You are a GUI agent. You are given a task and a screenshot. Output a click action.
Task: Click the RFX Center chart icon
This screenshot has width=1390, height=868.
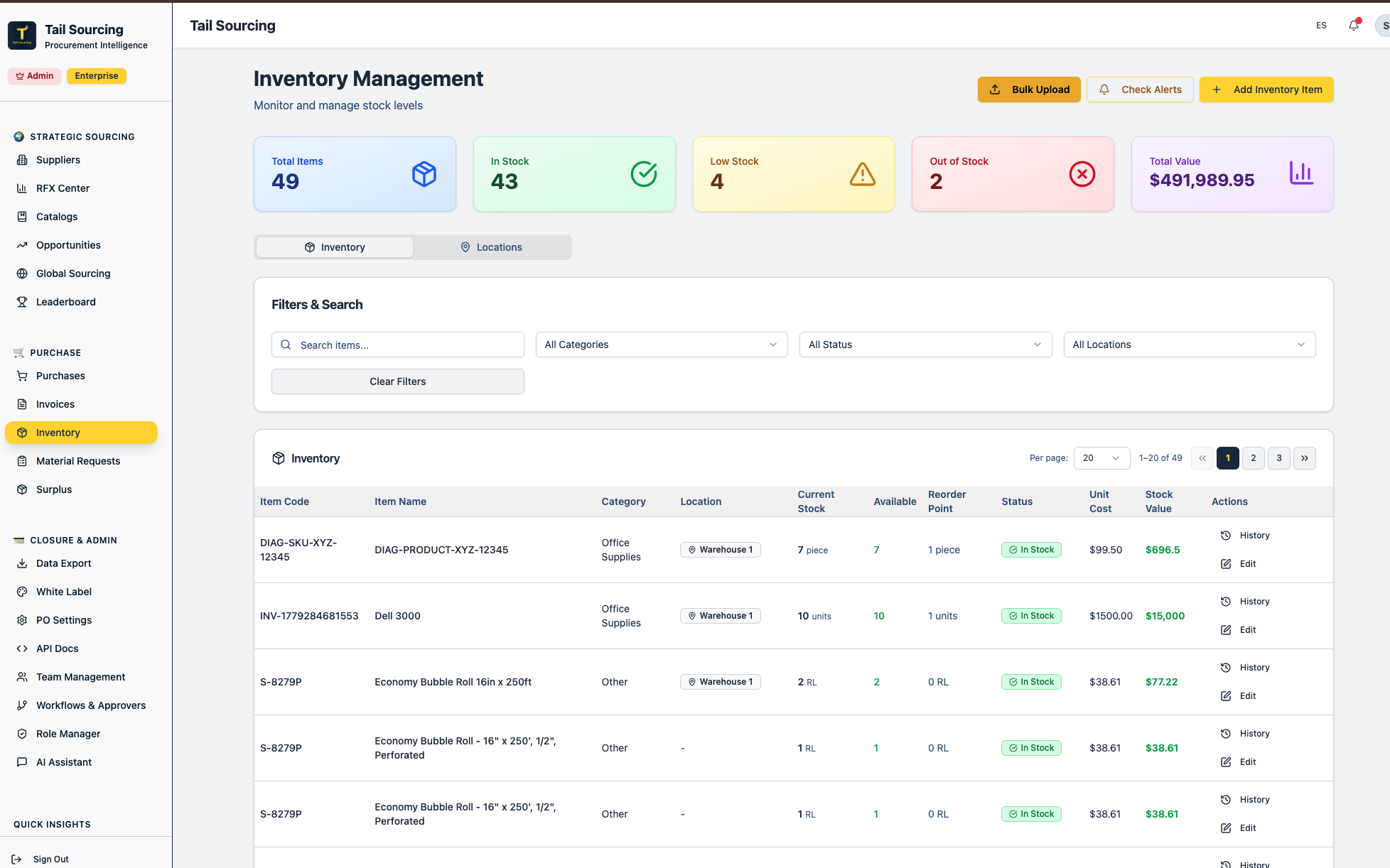22,188
